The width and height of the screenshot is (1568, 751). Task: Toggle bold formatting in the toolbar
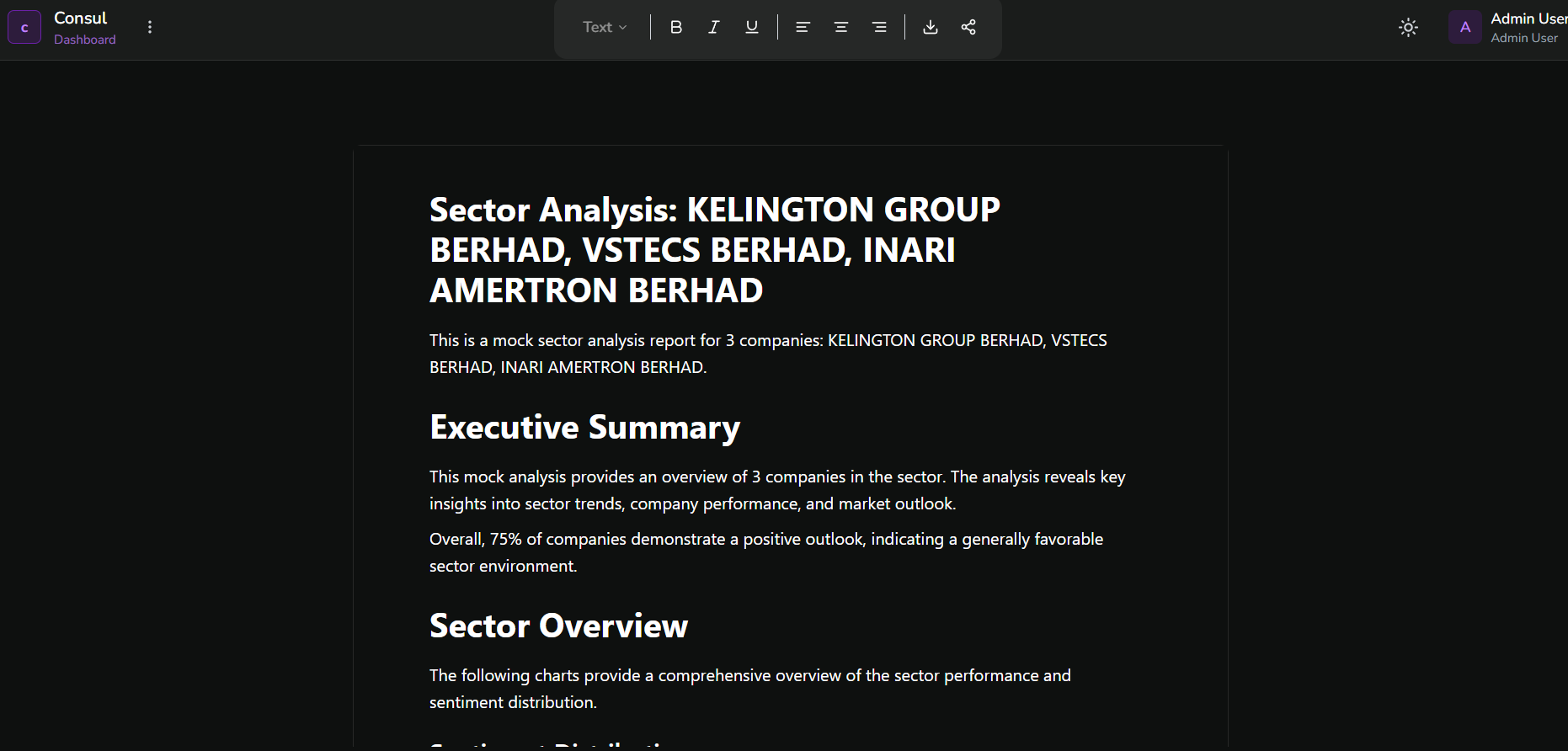pyautogui.click(x=675, y=27)
